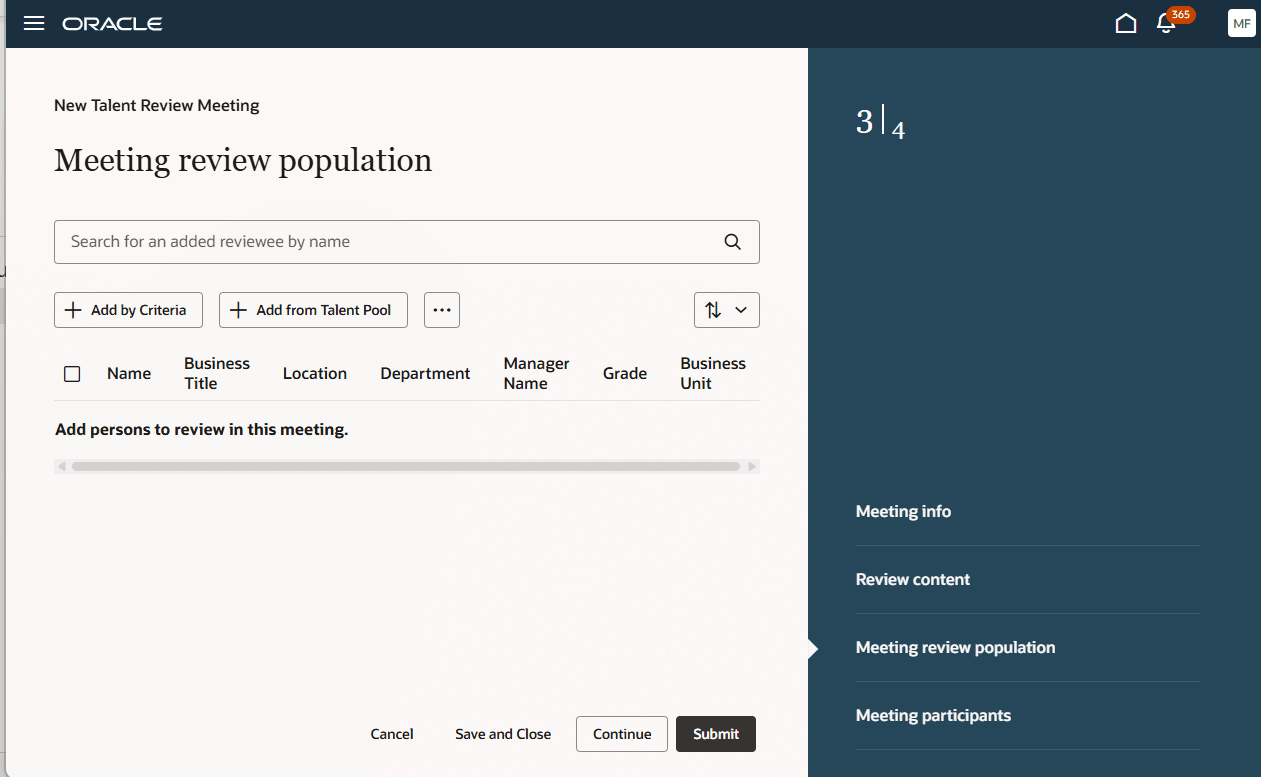Viewport: 1261px width, 777px height.
Task: Go to the Home page icon
Action: pyautogui.click(x=1126, y=23)
